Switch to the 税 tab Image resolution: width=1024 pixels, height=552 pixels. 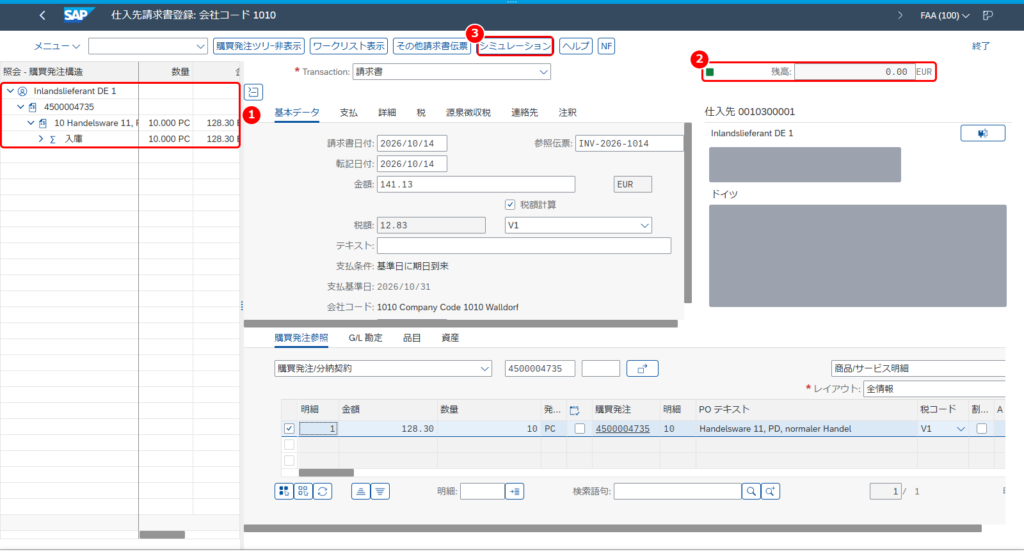[x=421, y=113]
